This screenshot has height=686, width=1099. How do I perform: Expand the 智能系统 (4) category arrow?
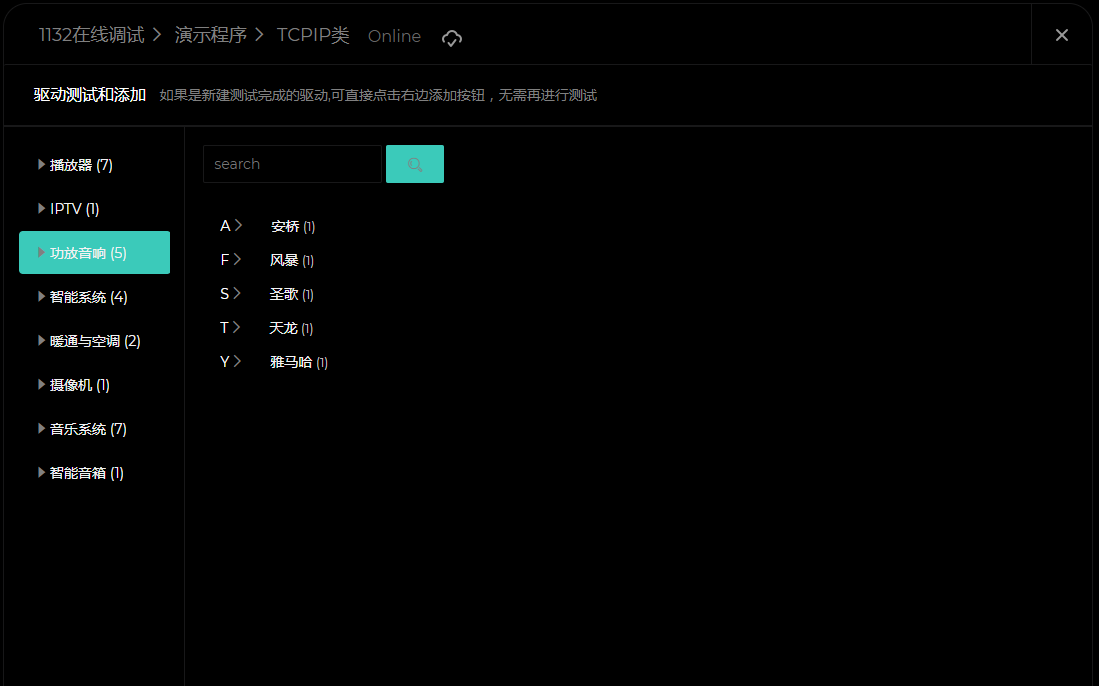point(41,296)
